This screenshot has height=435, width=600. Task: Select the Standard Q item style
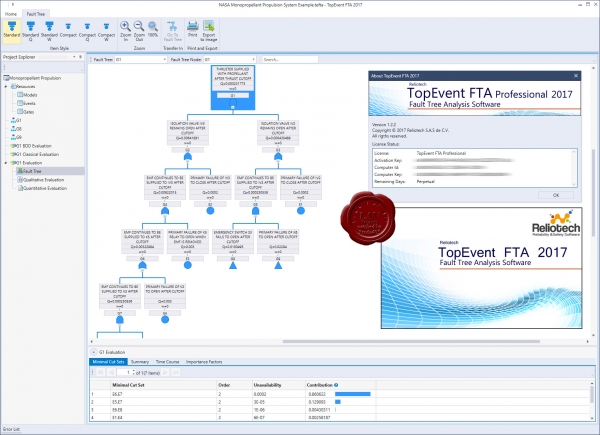pos(30,31)
